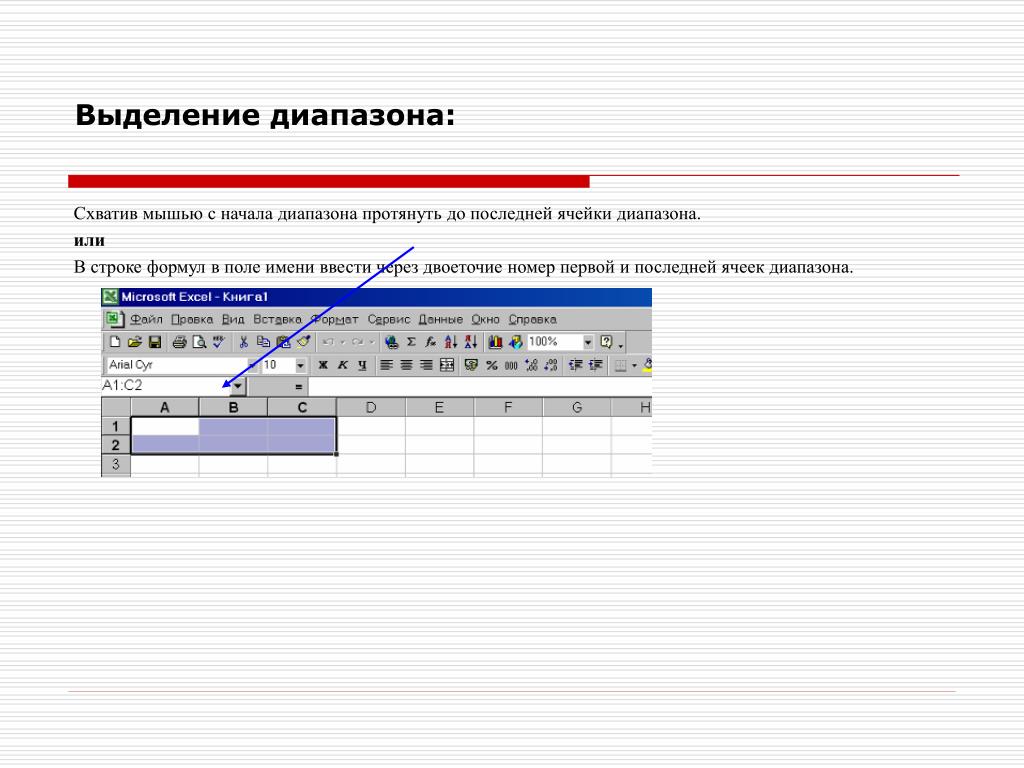Click the Paste clipboard icon
The height and width of the screenshot is (768, 1024).
pos(283,342)
